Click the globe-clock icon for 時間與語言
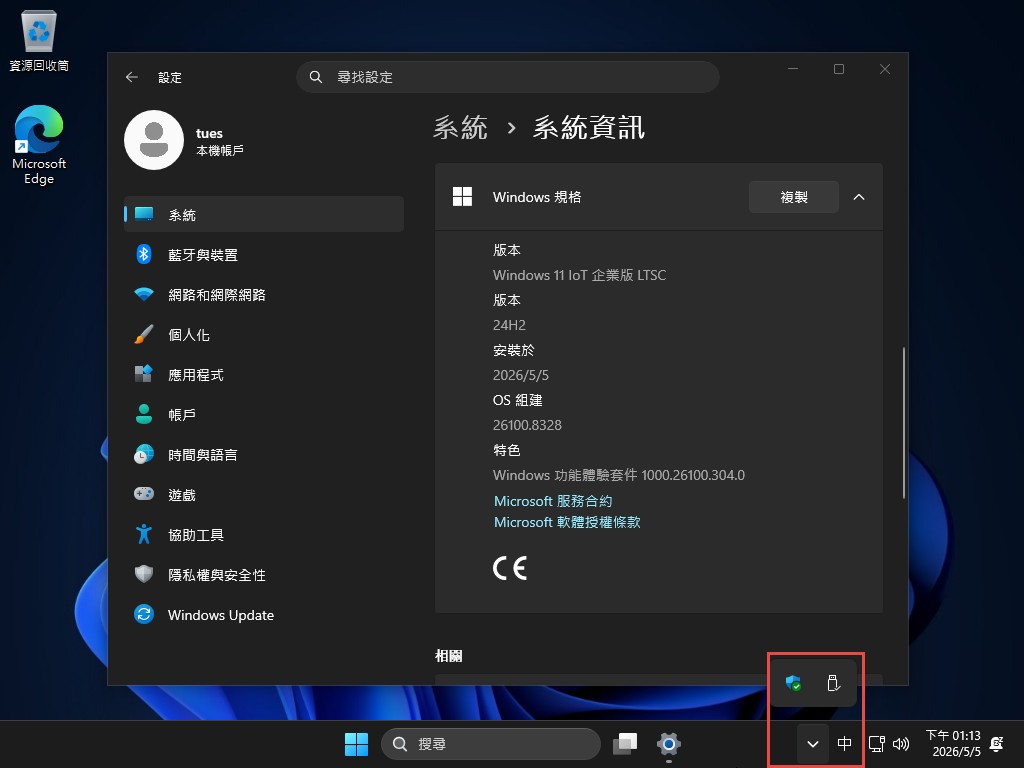The height and width of the screenshot is (768, 1024). [144, 454]
